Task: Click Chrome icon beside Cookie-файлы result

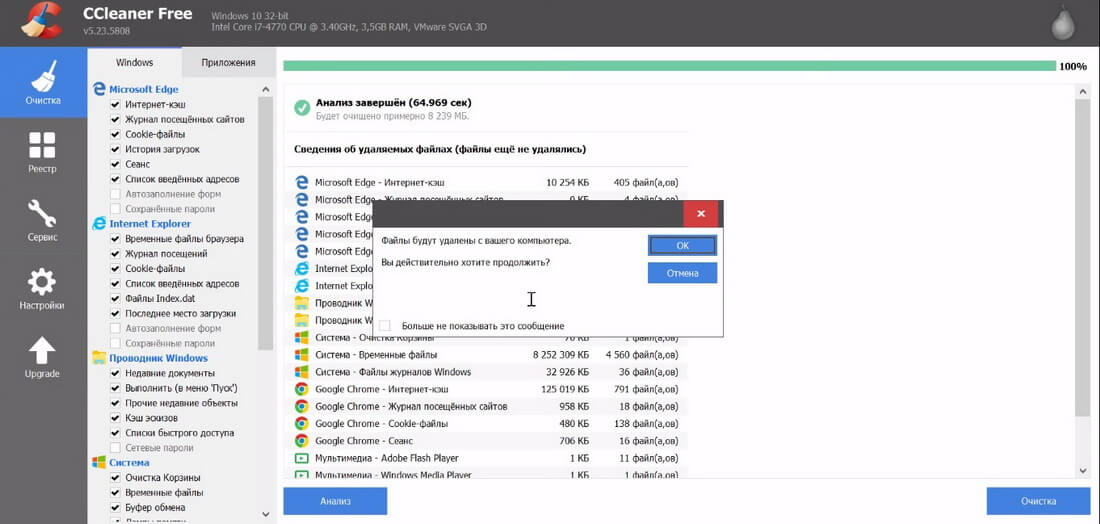Action: tap(302, 423)
